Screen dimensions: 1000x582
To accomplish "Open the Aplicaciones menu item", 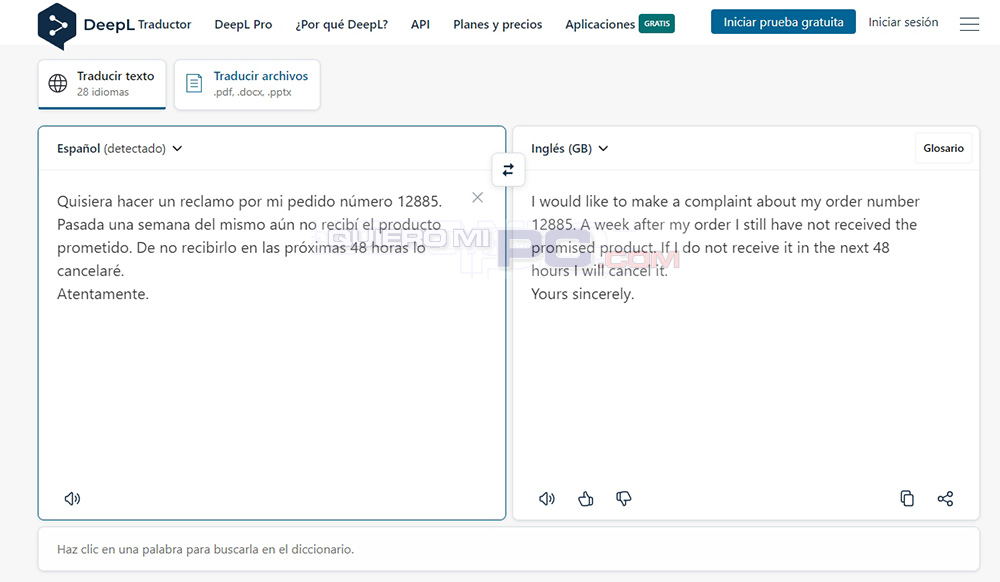I will tap(600, 24).
